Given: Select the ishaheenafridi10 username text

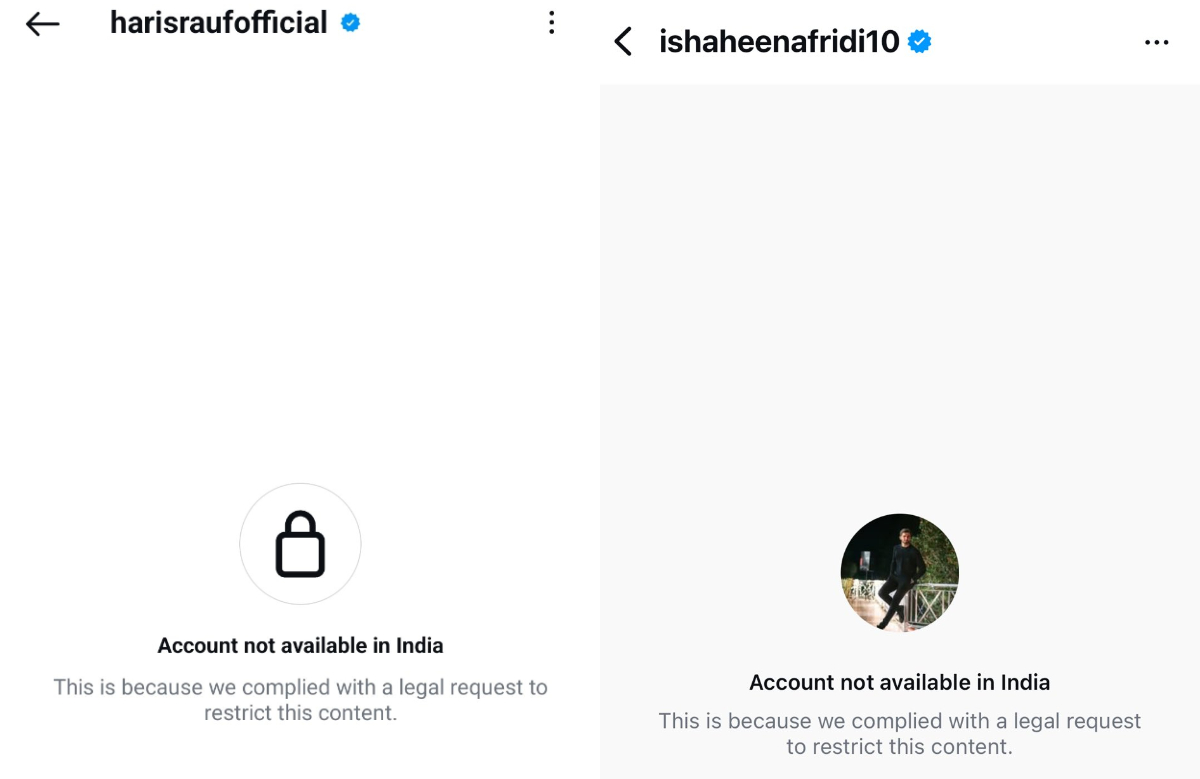Looking at the screenshot, I should (778, 41).
